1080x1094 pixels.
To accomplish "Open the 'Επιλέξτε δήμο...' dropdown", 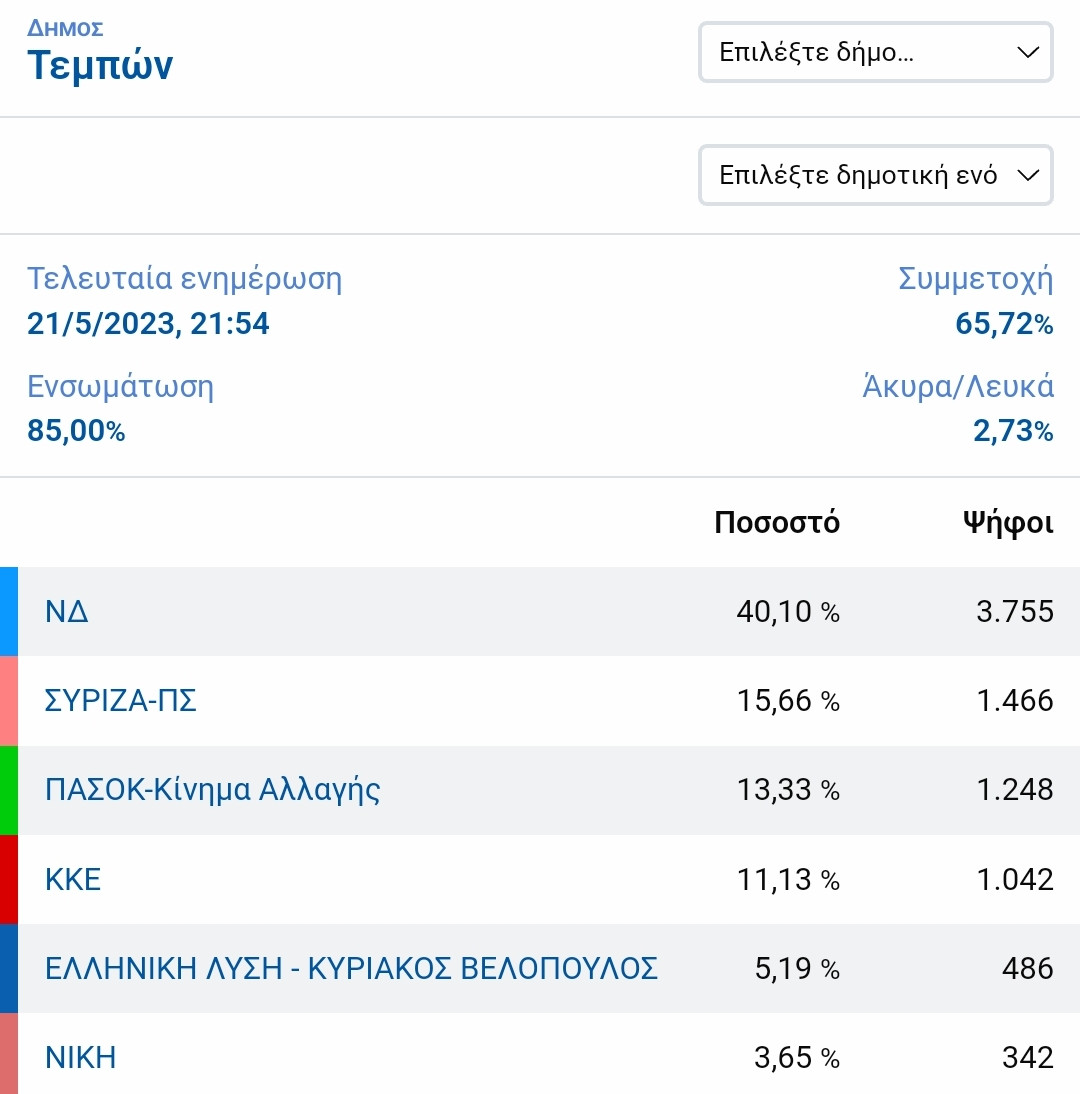I will click(876, 52).
